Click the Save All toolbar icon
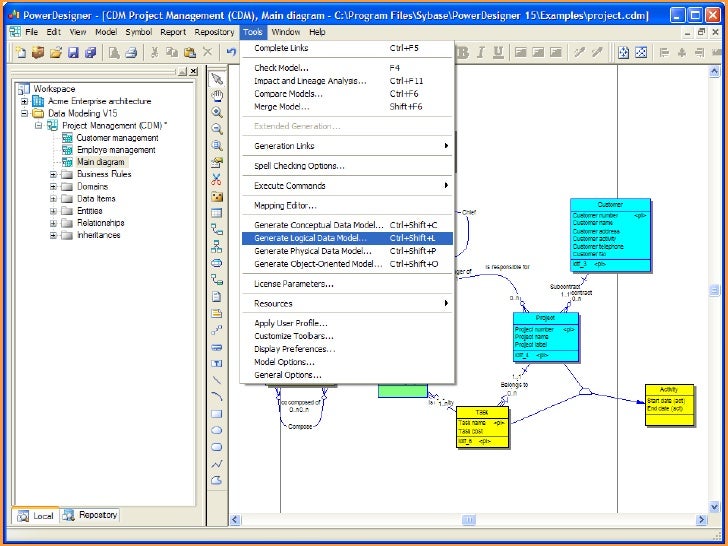The image size is (728, 546). 91,52
